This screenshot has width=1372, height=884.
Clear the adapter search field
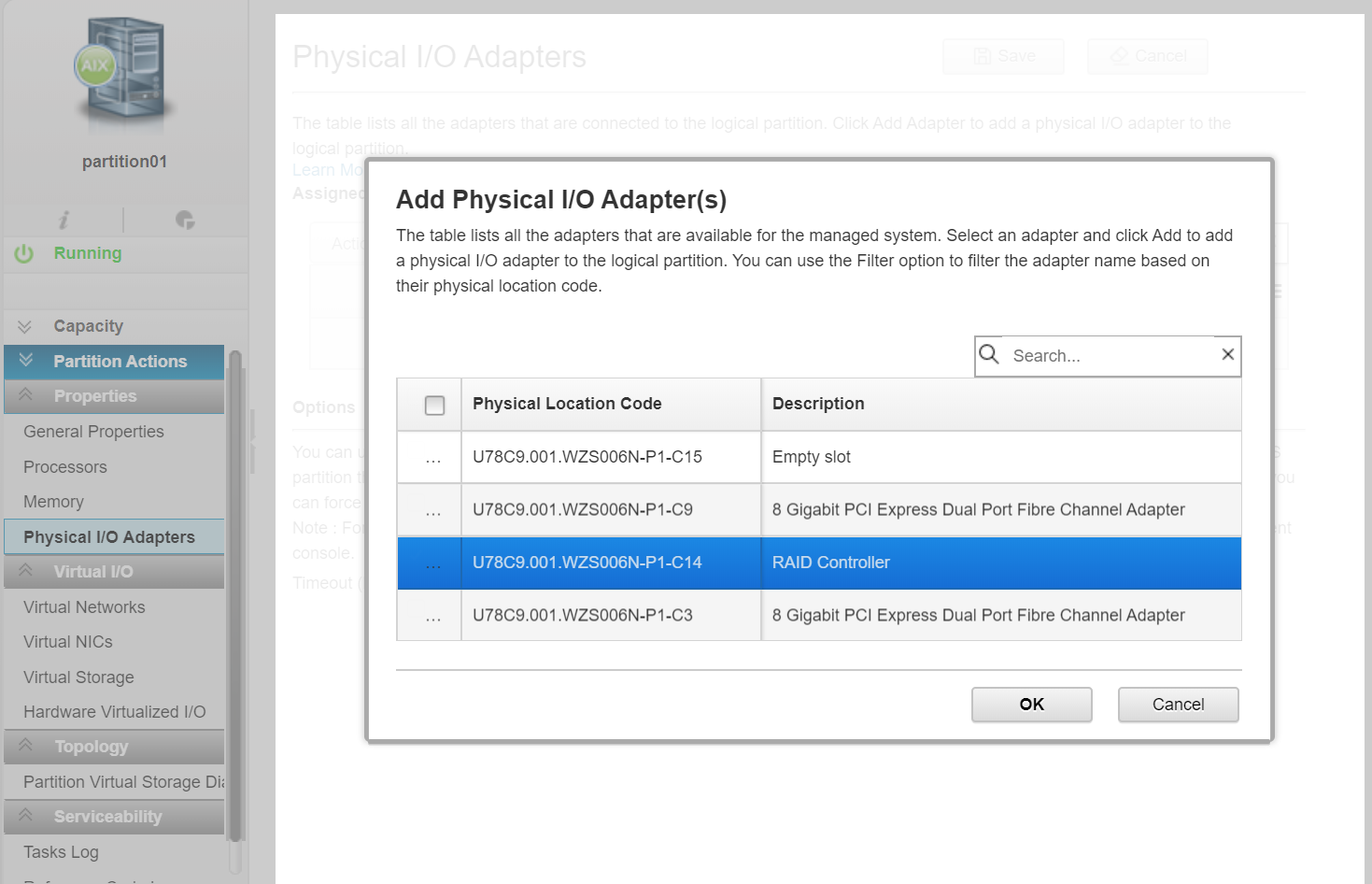1227,354
